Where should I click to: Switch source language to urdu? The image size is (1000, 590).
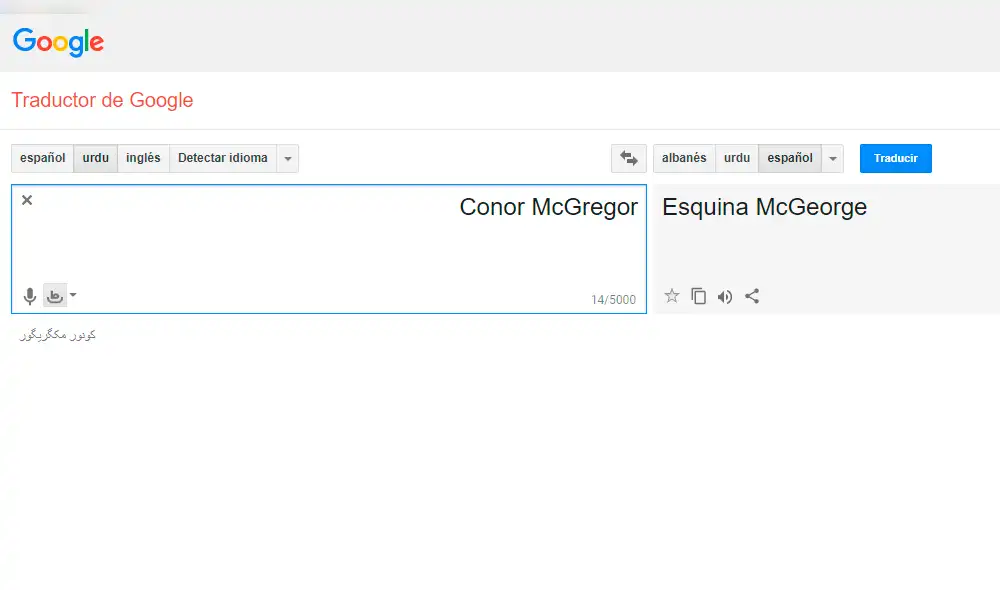(x=95, y=158)
